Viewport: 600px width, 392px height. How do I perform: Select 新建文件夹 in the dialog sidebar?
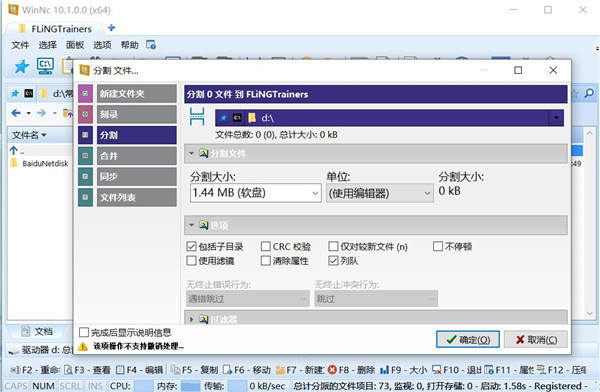137,93
